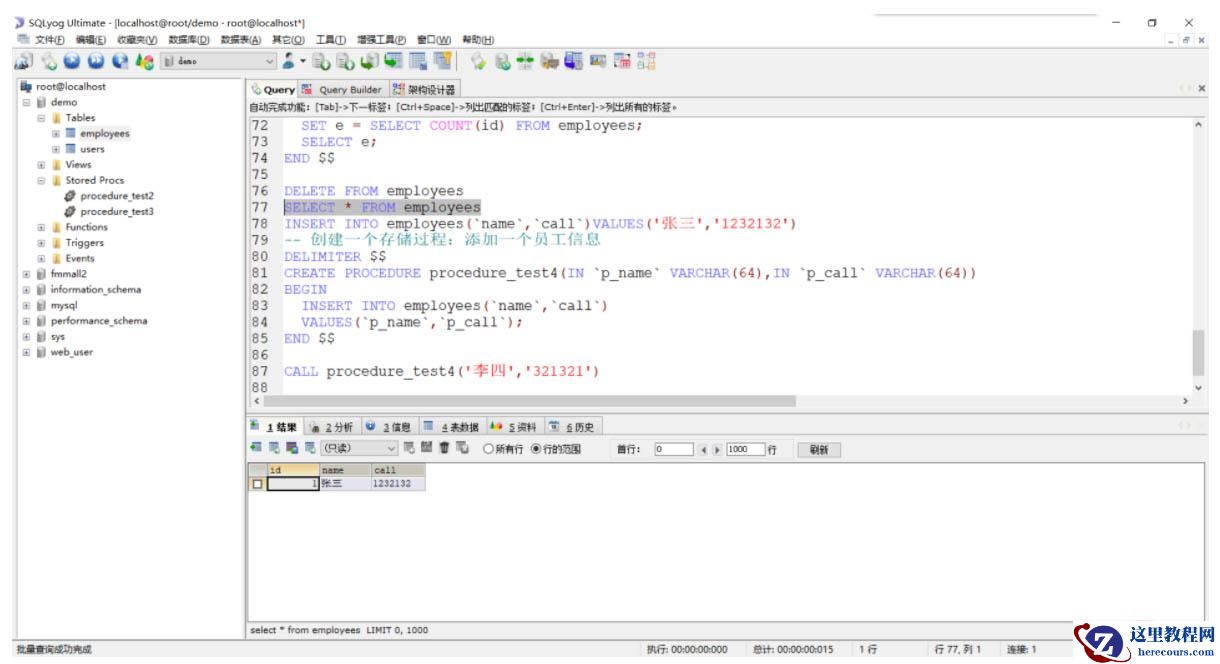Tick the checkbox on the 张三 row
1220x664 pixels.
(258, 484)
